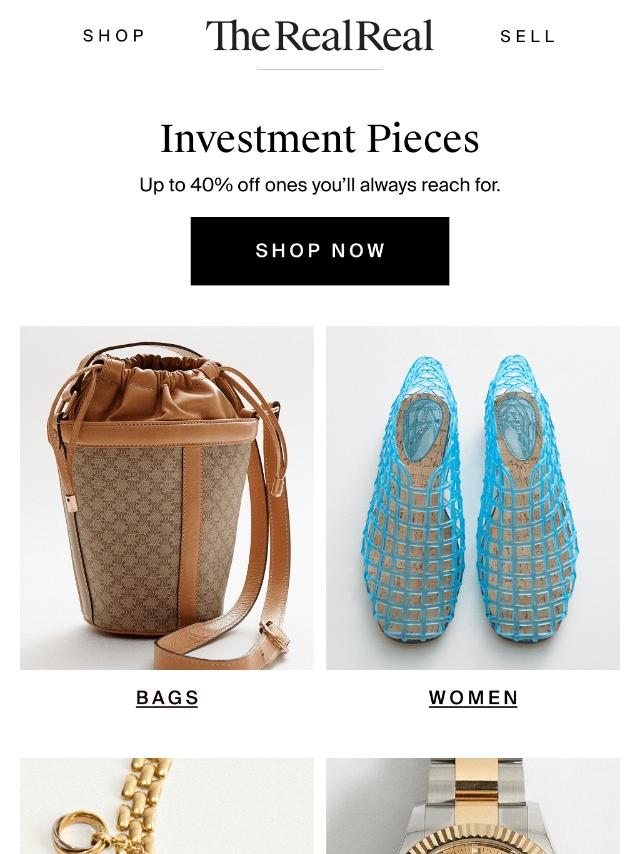The image size is (640, 854).
Task: Click the gold ring charm on chain
Action: (79, 834)
